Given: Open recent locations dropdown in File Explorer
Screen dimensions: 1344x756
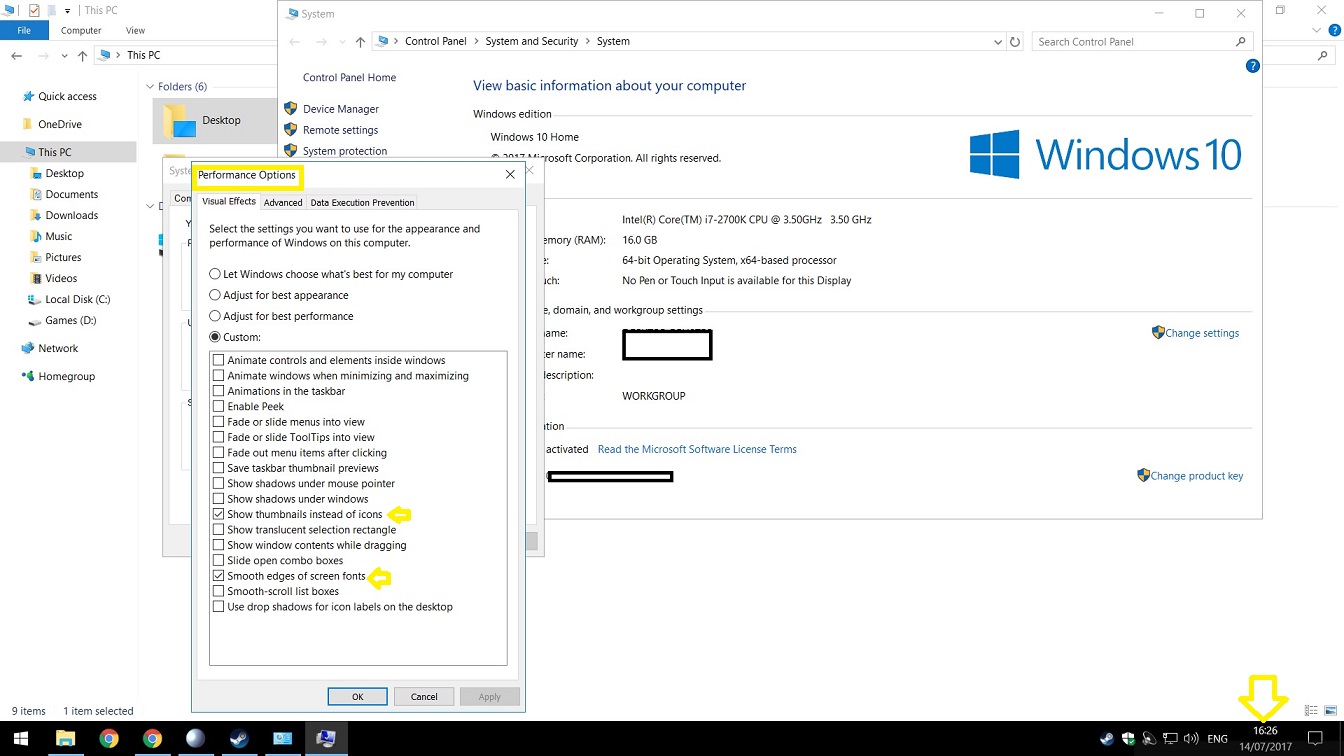Looking at the screenshot, I should pos(63,55).
